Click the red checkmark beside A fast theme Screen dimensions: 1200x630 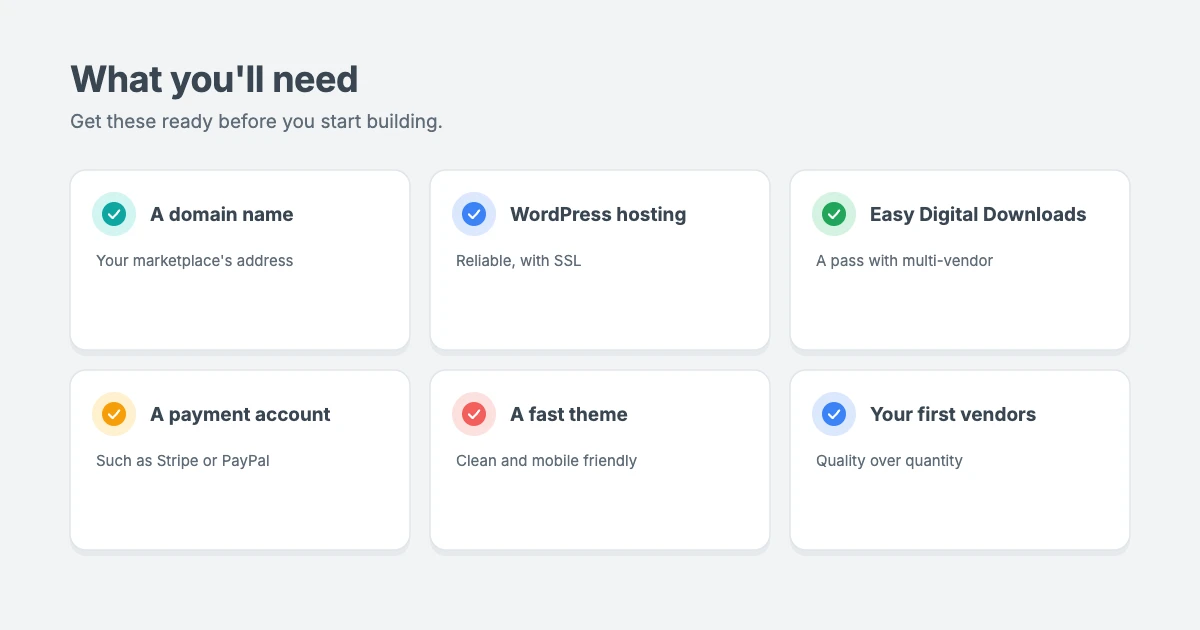click(474, 414)
